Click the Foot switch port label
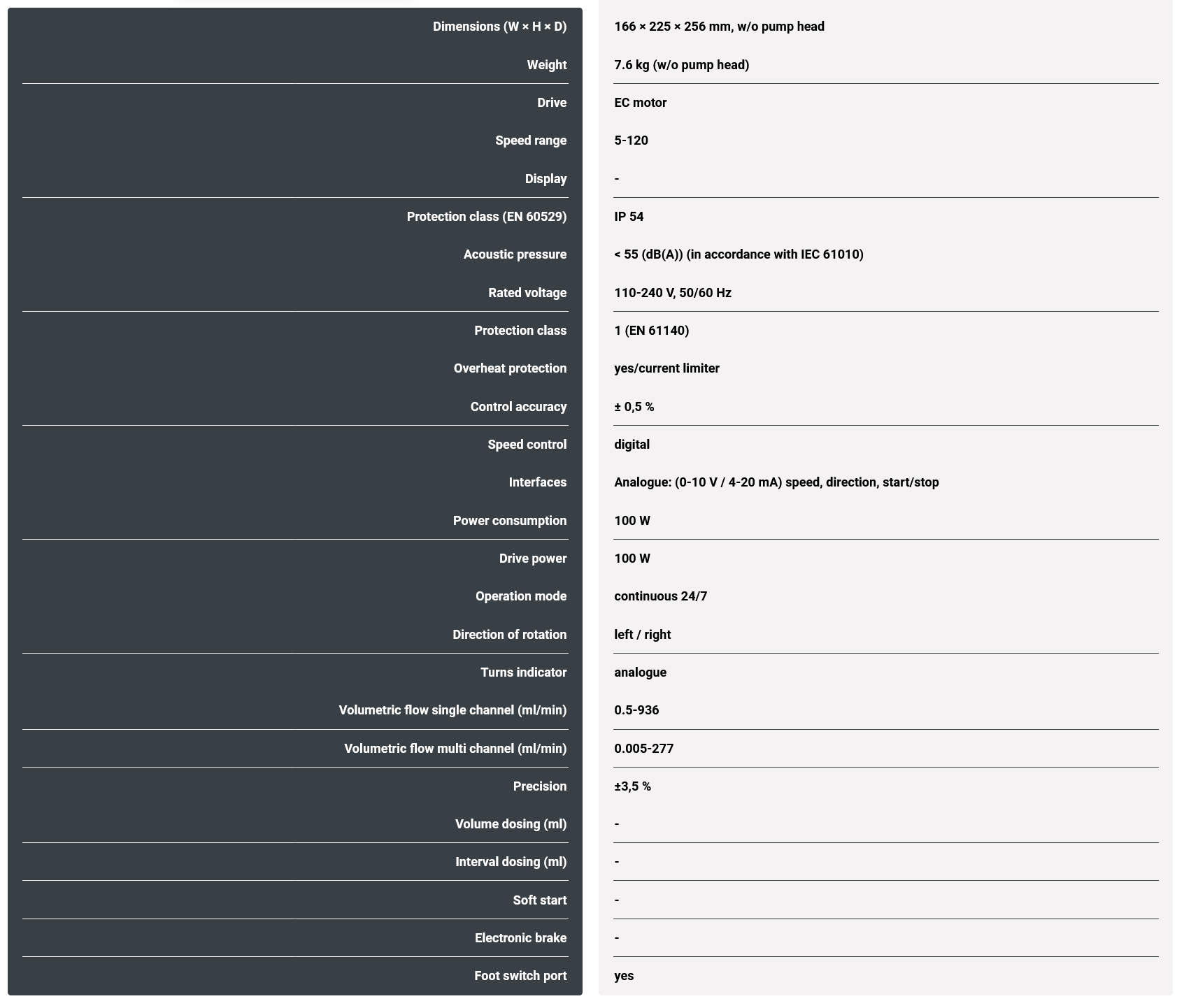Image resolution: width=1184 pixels, height=1008 pixels. [520, 976]
